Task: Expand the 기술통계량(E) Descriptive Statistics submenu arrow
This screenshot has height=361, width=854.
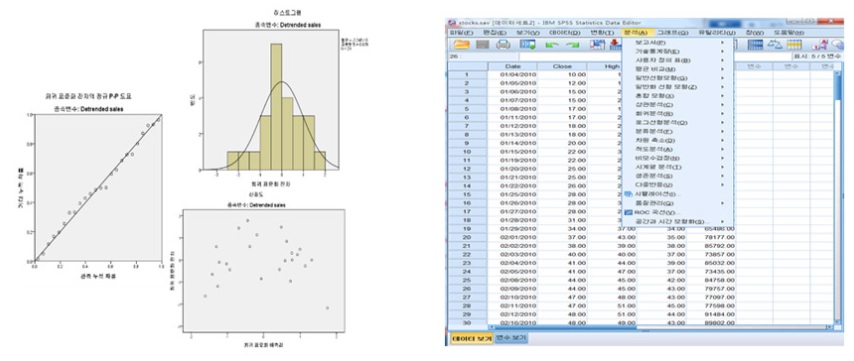Action: (x=722, y=51)
